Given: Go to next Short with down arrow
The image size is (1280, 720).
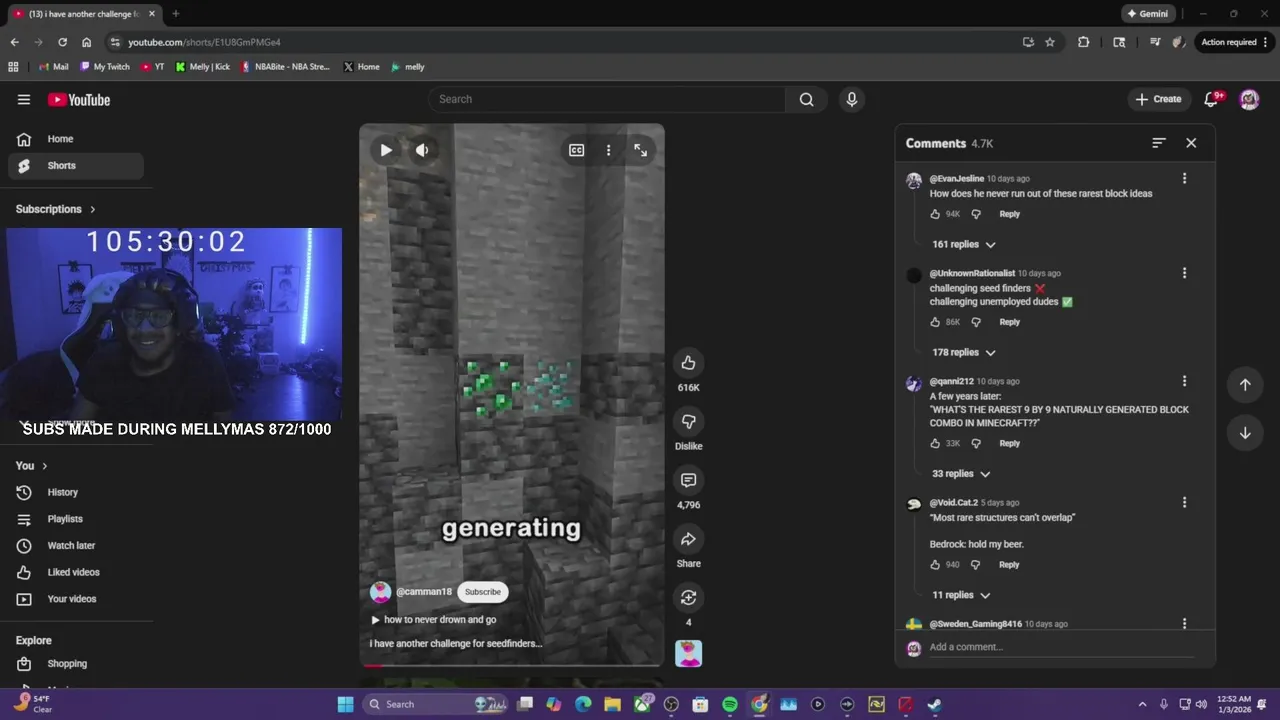Looking at the screenshot, I should click(1245, 433).
